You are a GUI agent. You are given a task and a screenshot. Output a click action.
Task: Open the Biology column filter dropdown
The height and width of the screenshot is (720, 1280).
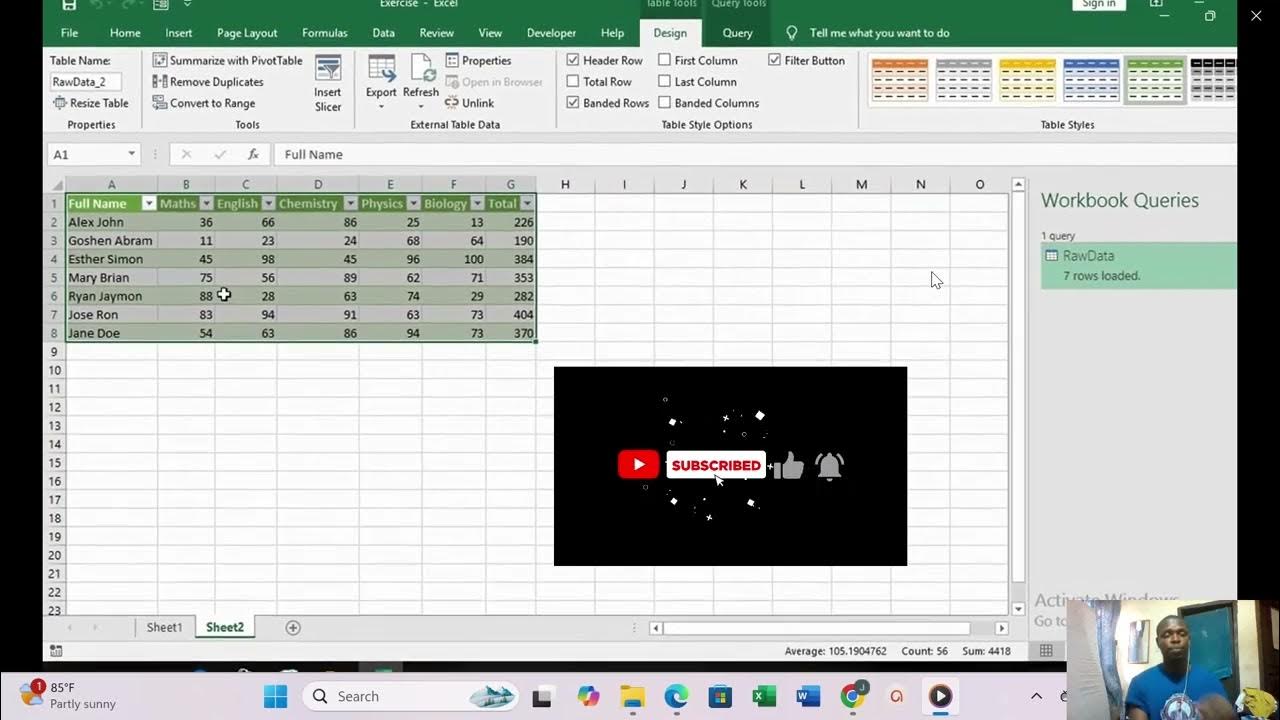[x=476, y=204]
